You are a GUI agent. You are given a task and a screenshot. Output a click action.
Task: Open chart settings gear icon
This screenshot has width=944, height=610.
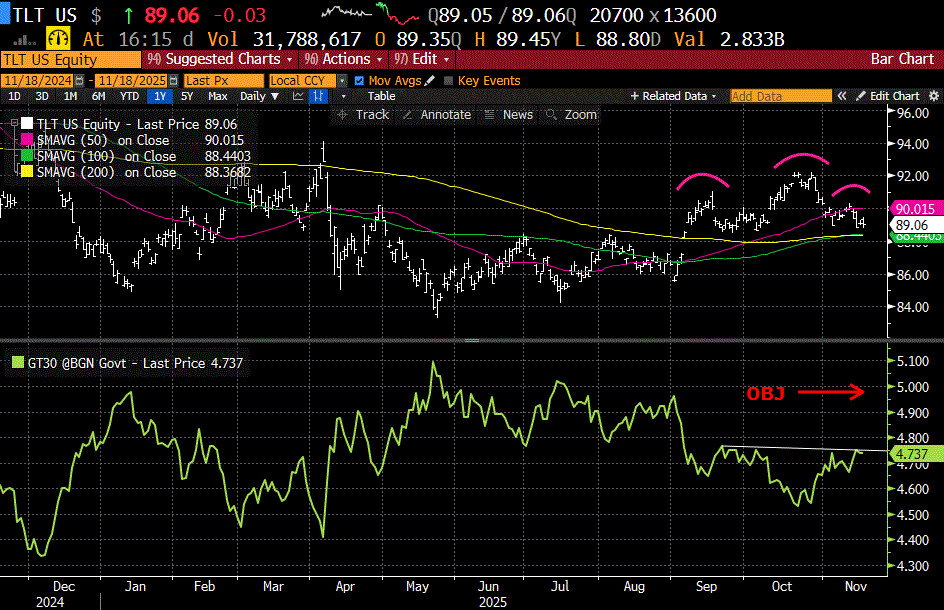click(934, 96)
